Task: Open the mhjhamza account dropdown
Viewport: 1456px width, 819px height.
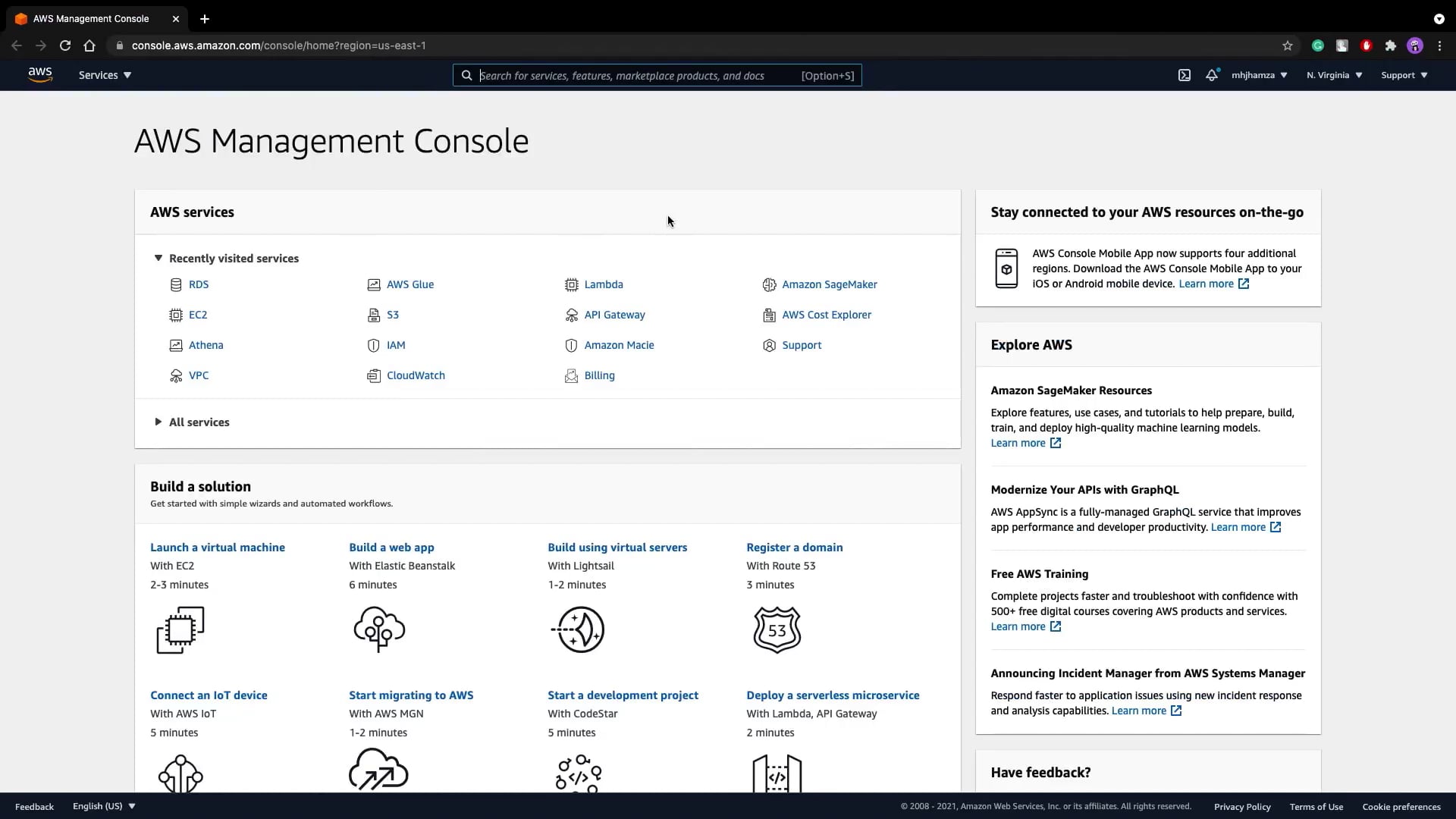Action: tap(1260, 75)
